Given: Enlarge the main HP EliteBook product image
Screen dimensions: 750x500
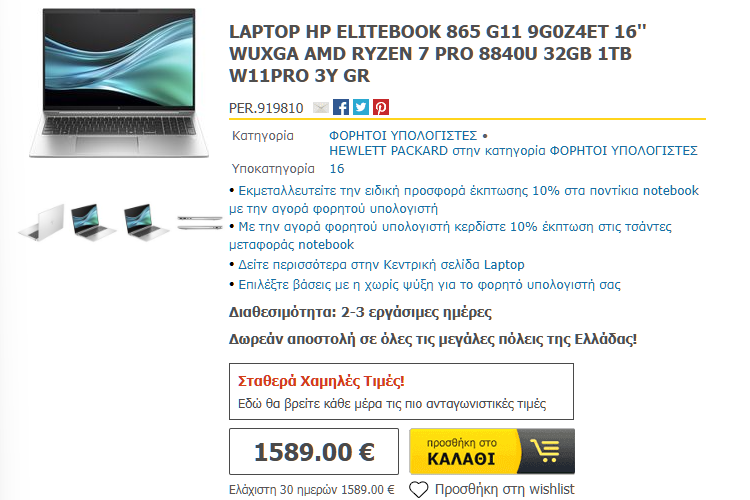Looking at the screenshot, I should pyautogui.click(x=119, y=83).
